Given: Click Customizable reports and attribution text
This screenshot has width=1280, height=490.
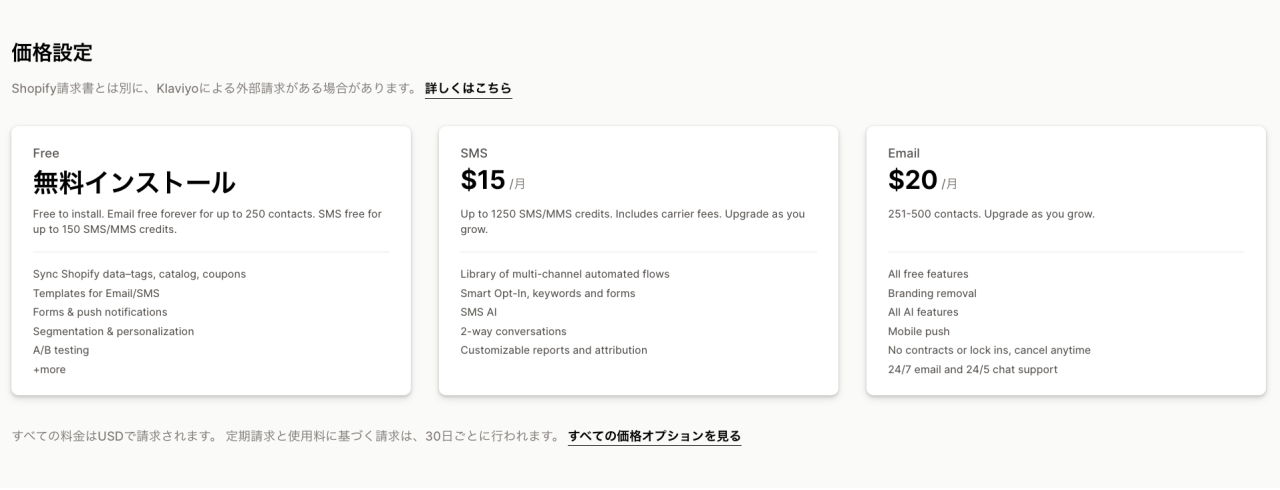Looking at the screenshot, I should click(554, 351).
